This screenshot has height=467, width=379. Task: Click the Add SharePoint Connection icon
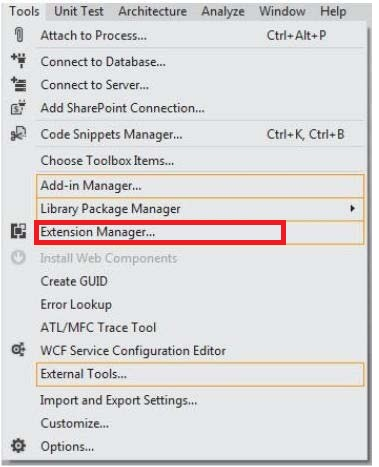18,107
